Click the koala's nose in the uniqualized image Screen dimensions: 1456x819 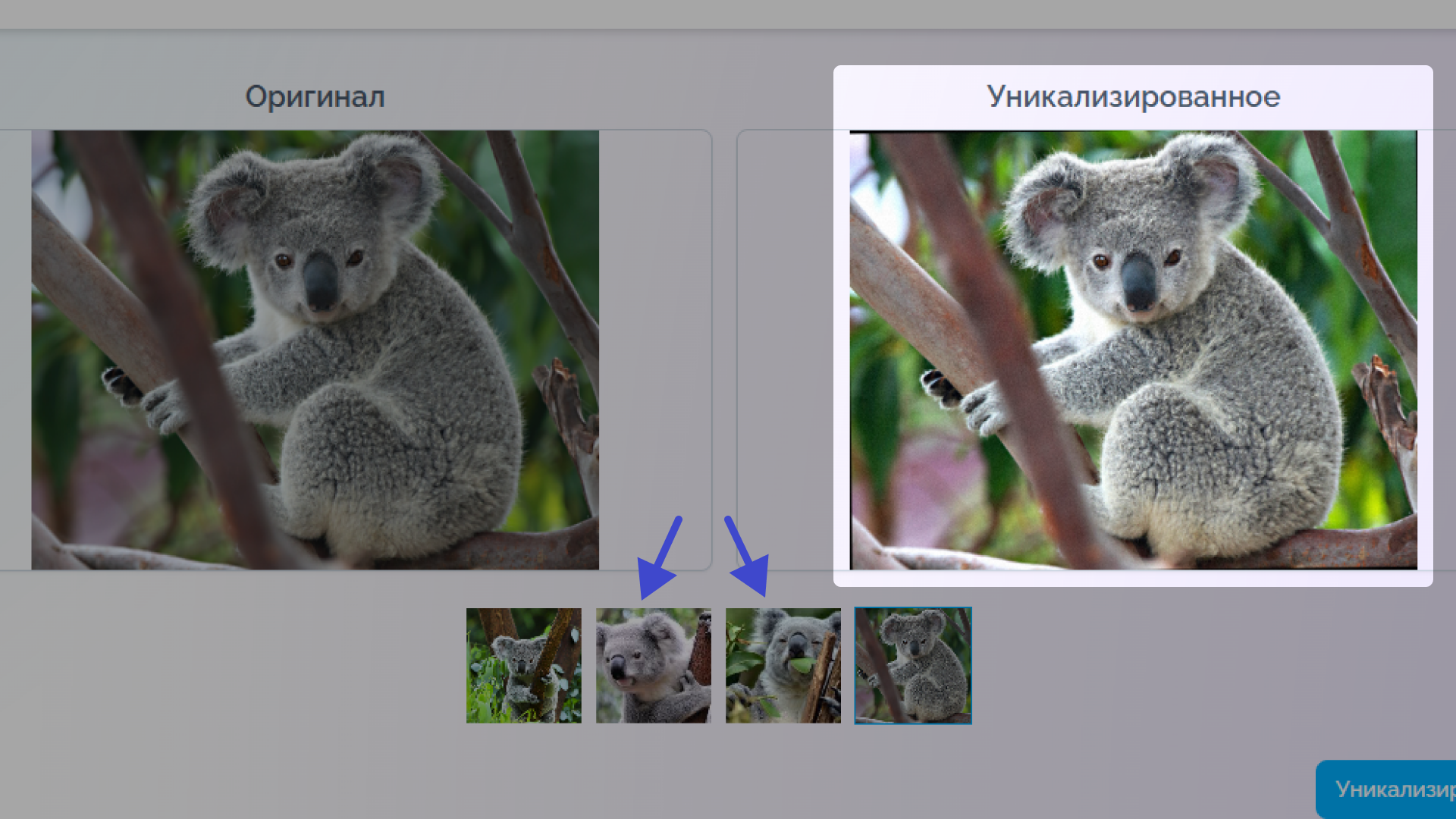(1139, 281)
